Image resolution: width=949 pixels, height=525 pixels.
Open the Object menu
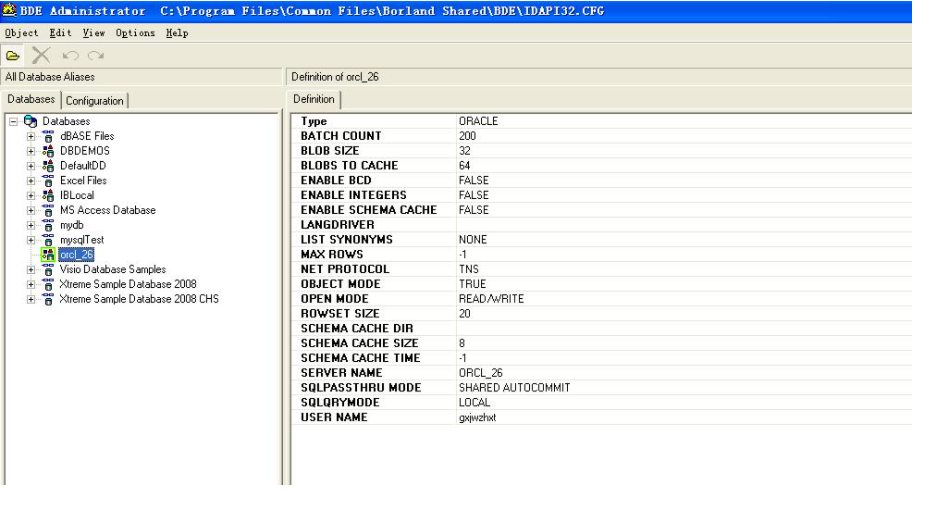pos(21,33)
